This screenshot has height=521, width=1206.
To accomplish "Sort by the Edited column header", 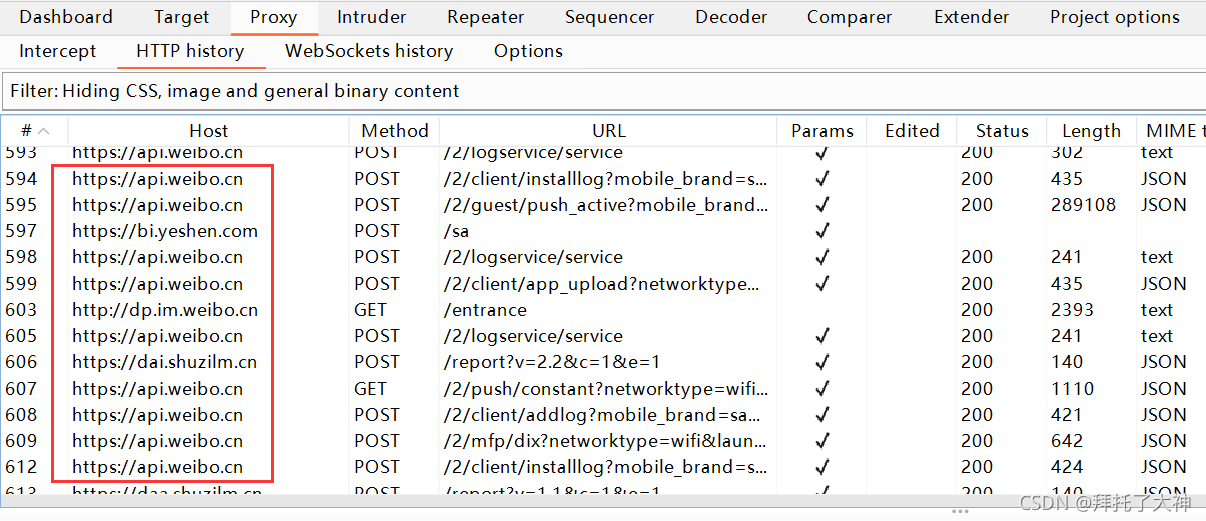I will pos(912,131).
